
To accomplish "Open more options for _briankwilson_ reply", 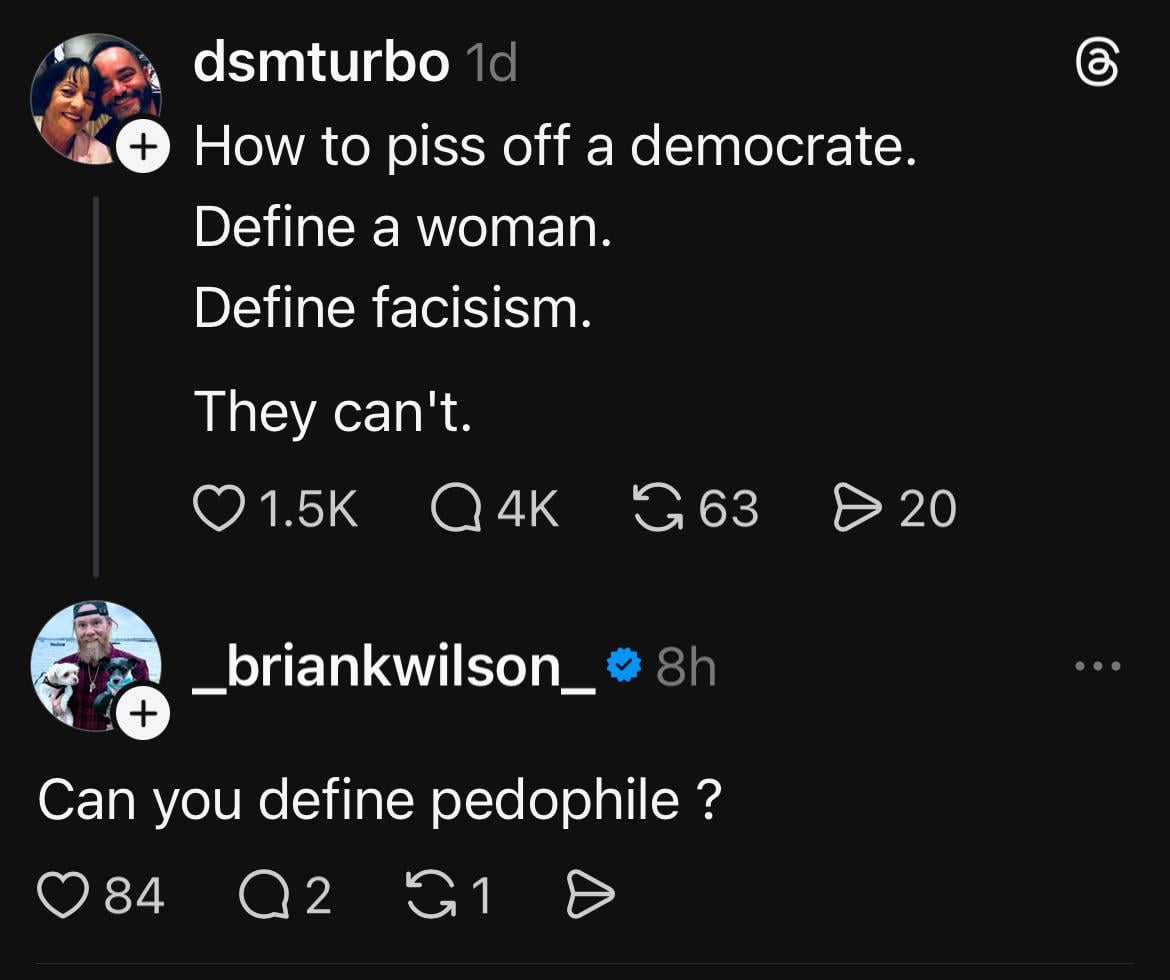I will point(1097,666).
